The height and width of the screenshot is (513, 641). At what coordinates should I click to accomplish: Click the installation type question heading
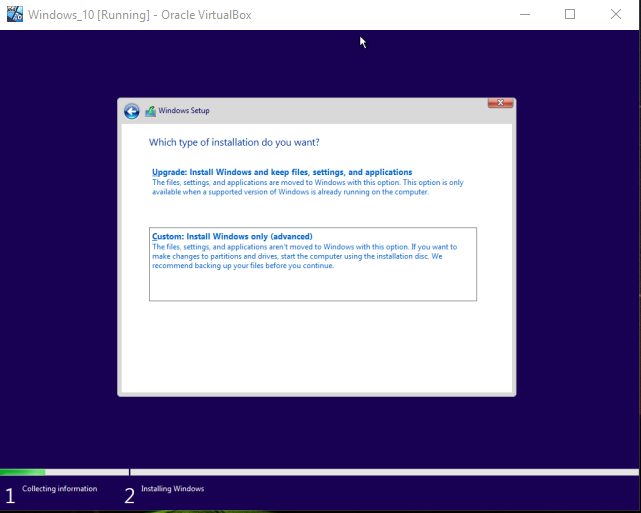pos(234,142)
